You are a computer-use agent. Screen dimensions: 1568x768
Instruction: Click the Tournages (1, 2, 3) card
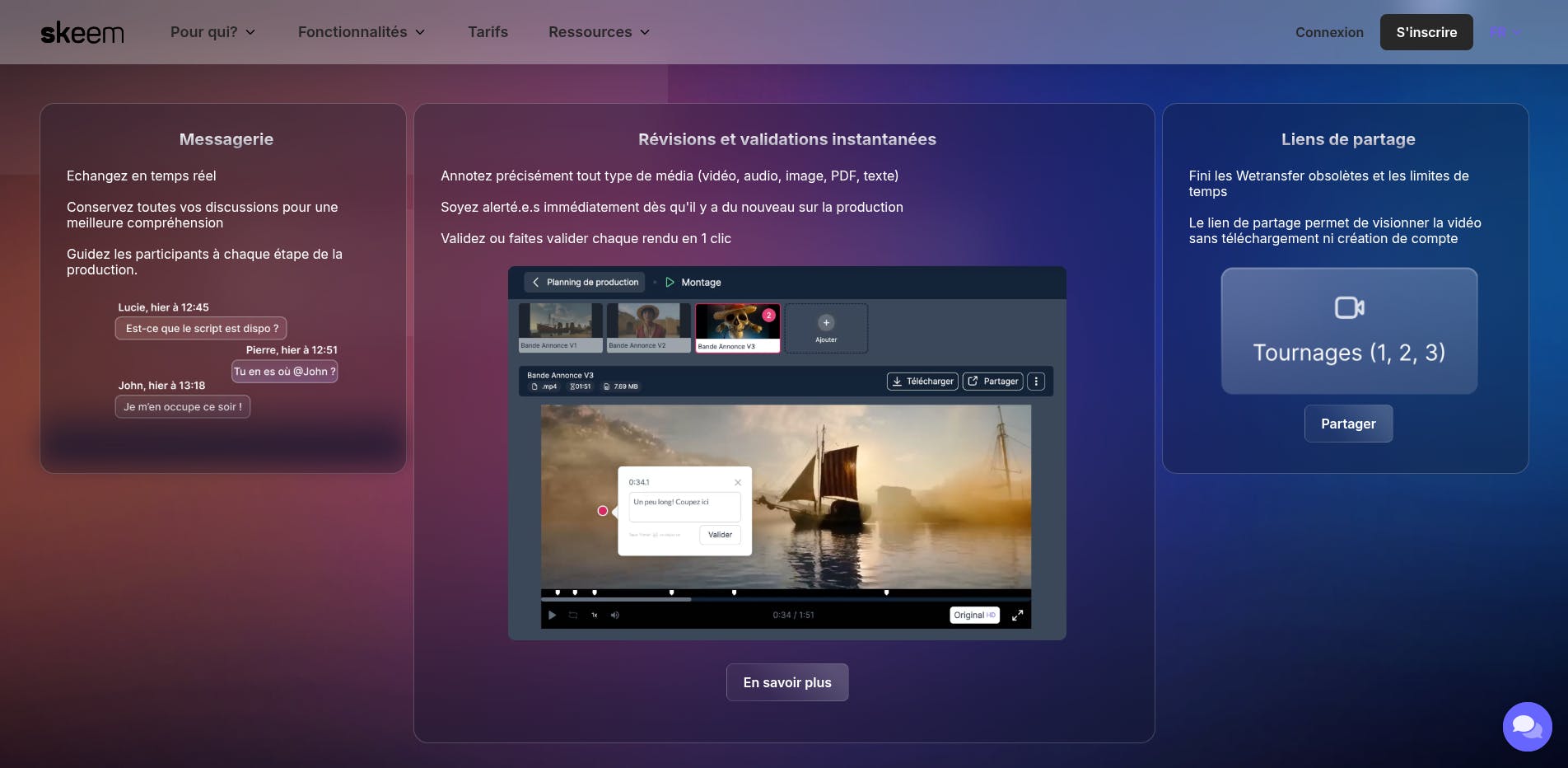tap(1349, 330)
